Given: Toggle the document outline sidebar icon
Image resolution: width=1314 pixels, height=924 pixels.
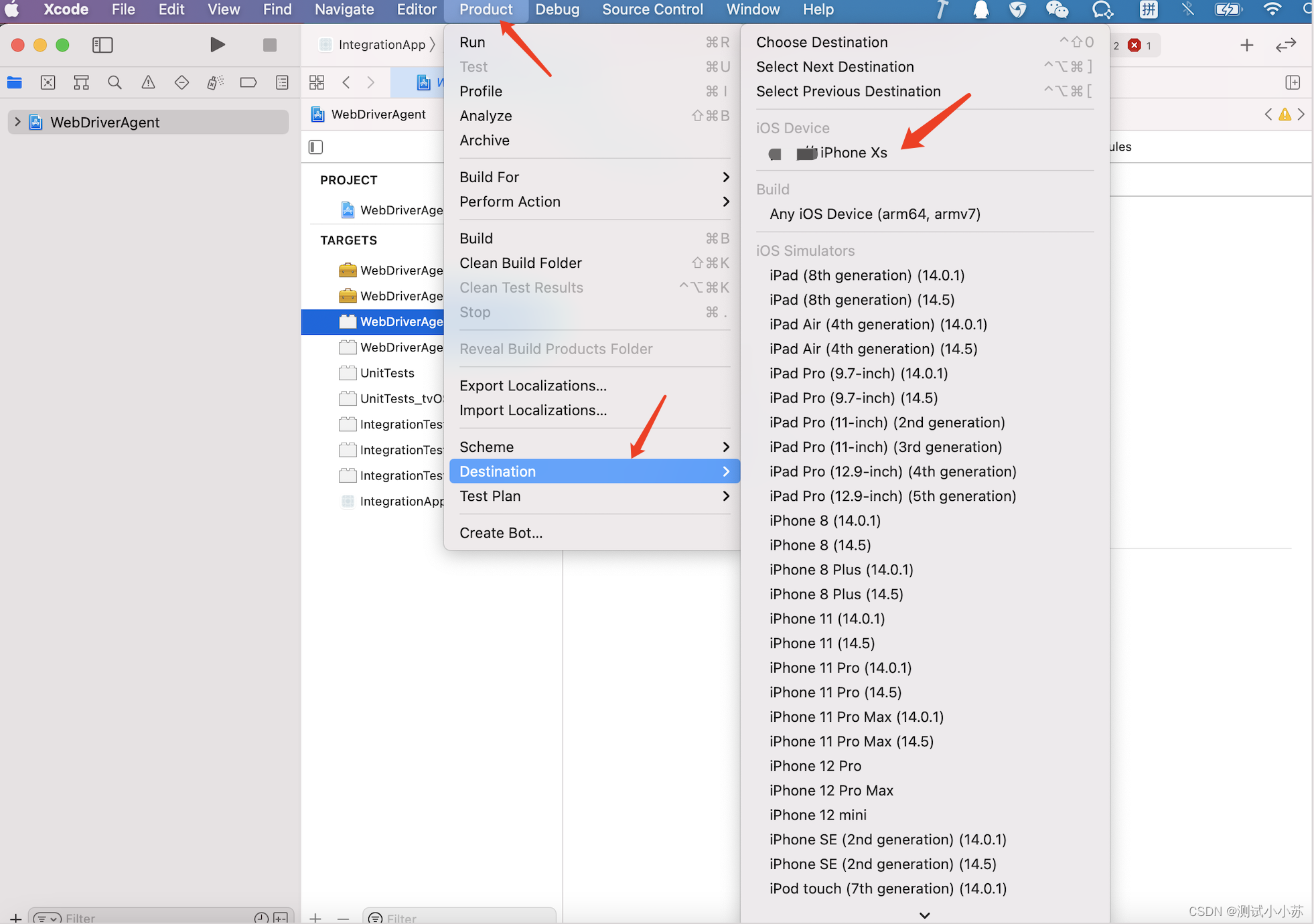Looking at the screenshot, I should click(315, 147).
